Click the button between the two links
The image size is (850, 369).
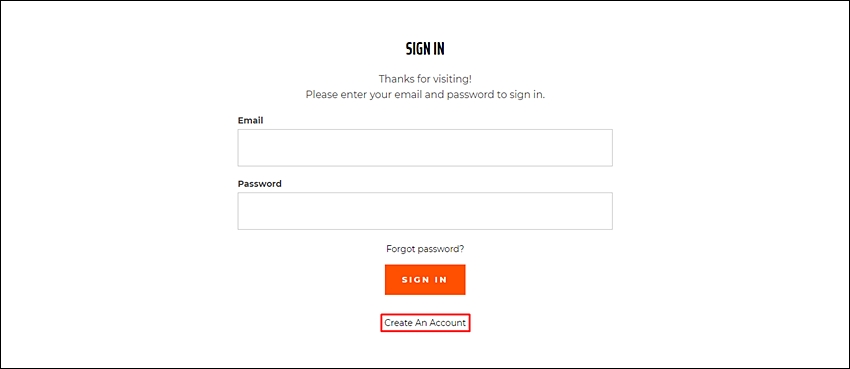(425, 280)
